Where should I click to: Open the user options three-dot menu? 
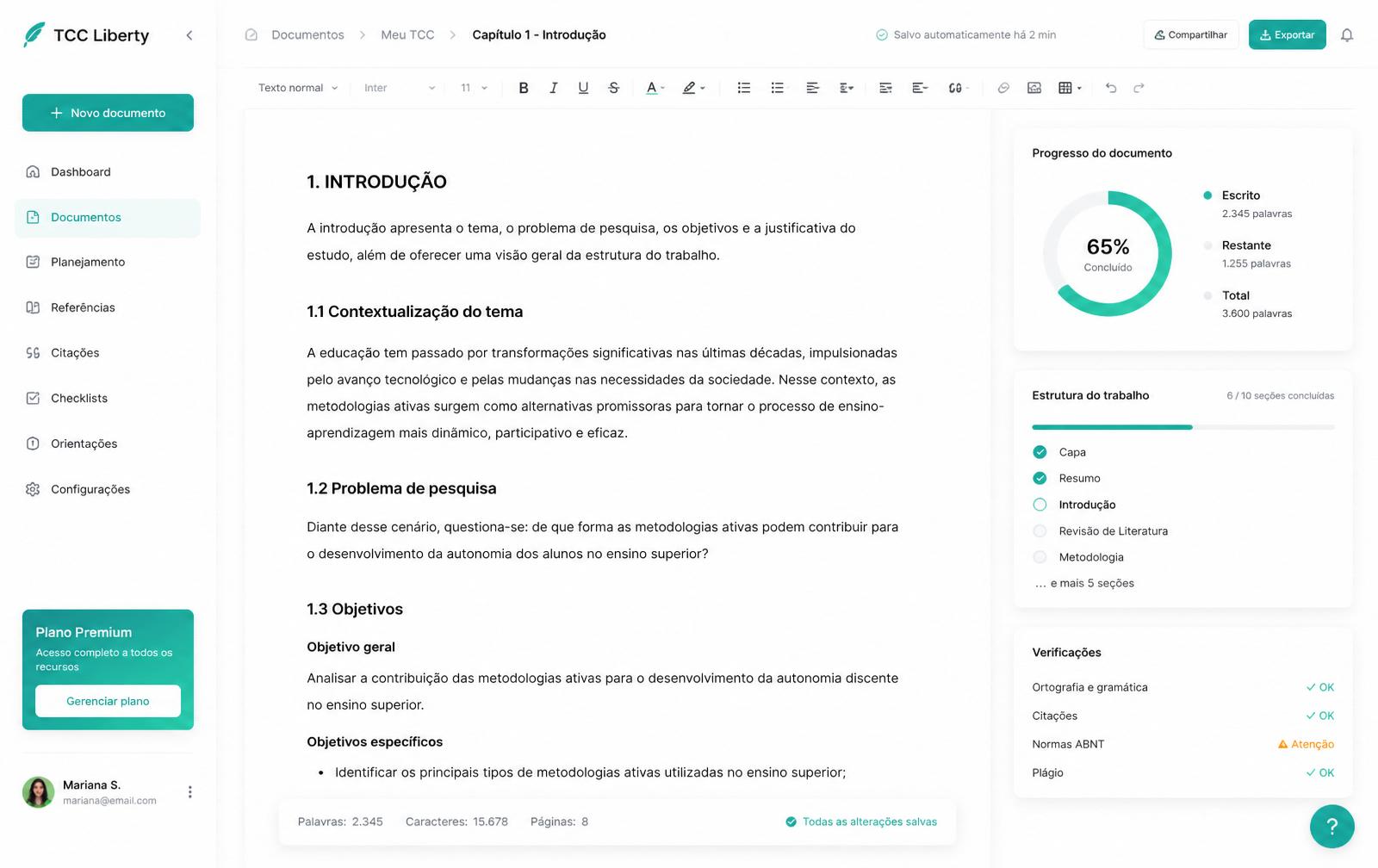pos(189,792)
